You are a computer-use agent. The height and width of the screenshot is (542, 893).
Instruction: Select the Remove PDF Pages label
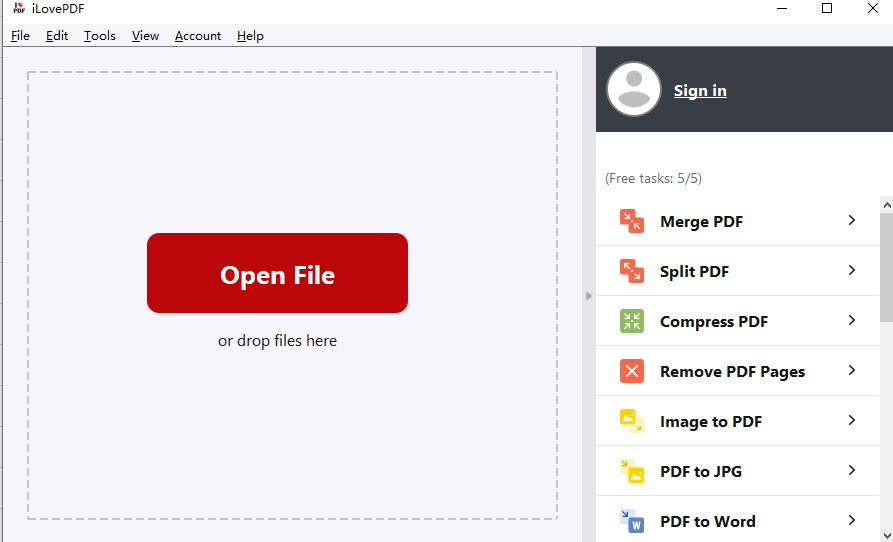[732, 372]
